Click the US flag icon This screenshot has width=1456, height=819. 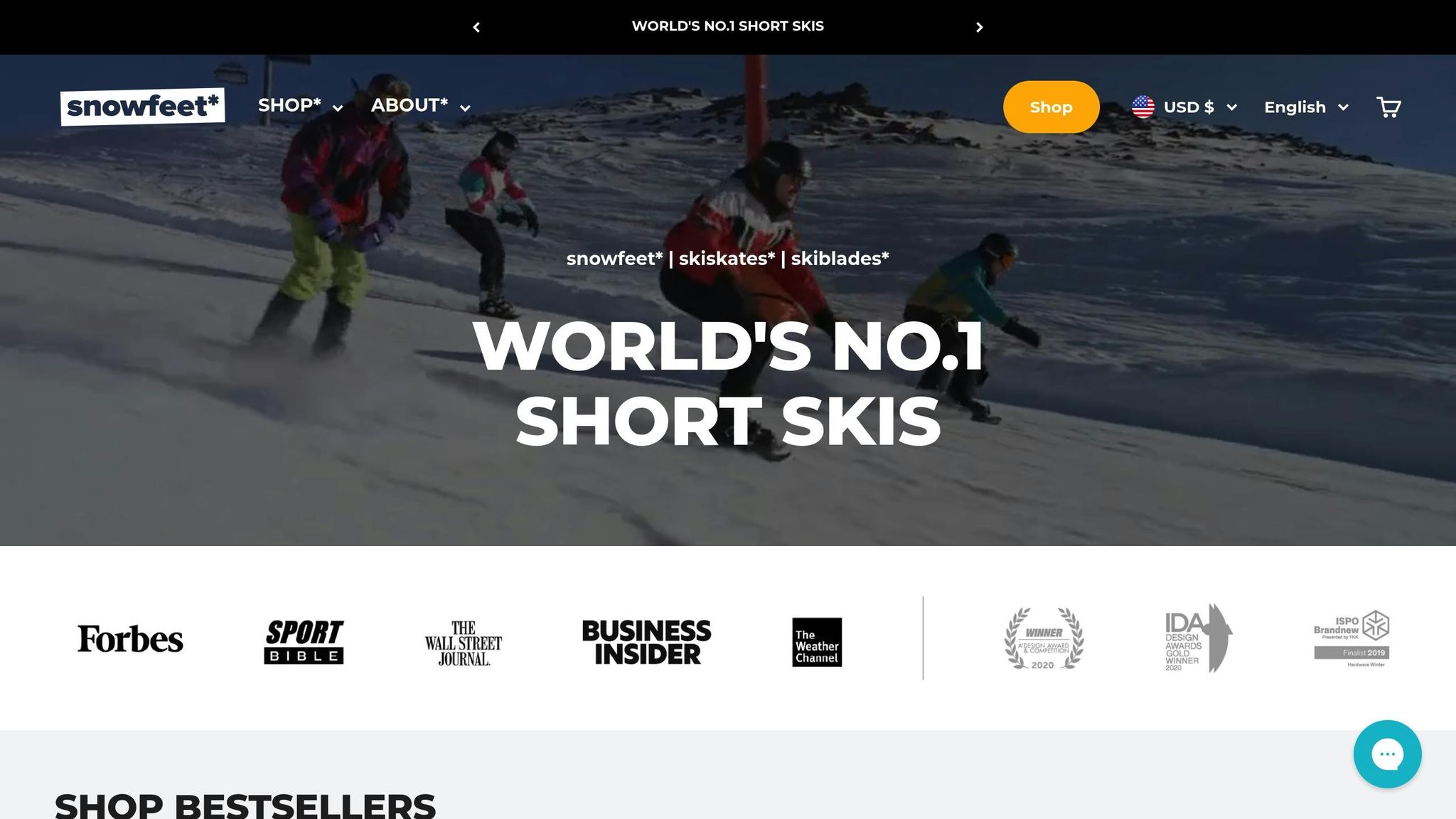click(x=1143, y=107)
